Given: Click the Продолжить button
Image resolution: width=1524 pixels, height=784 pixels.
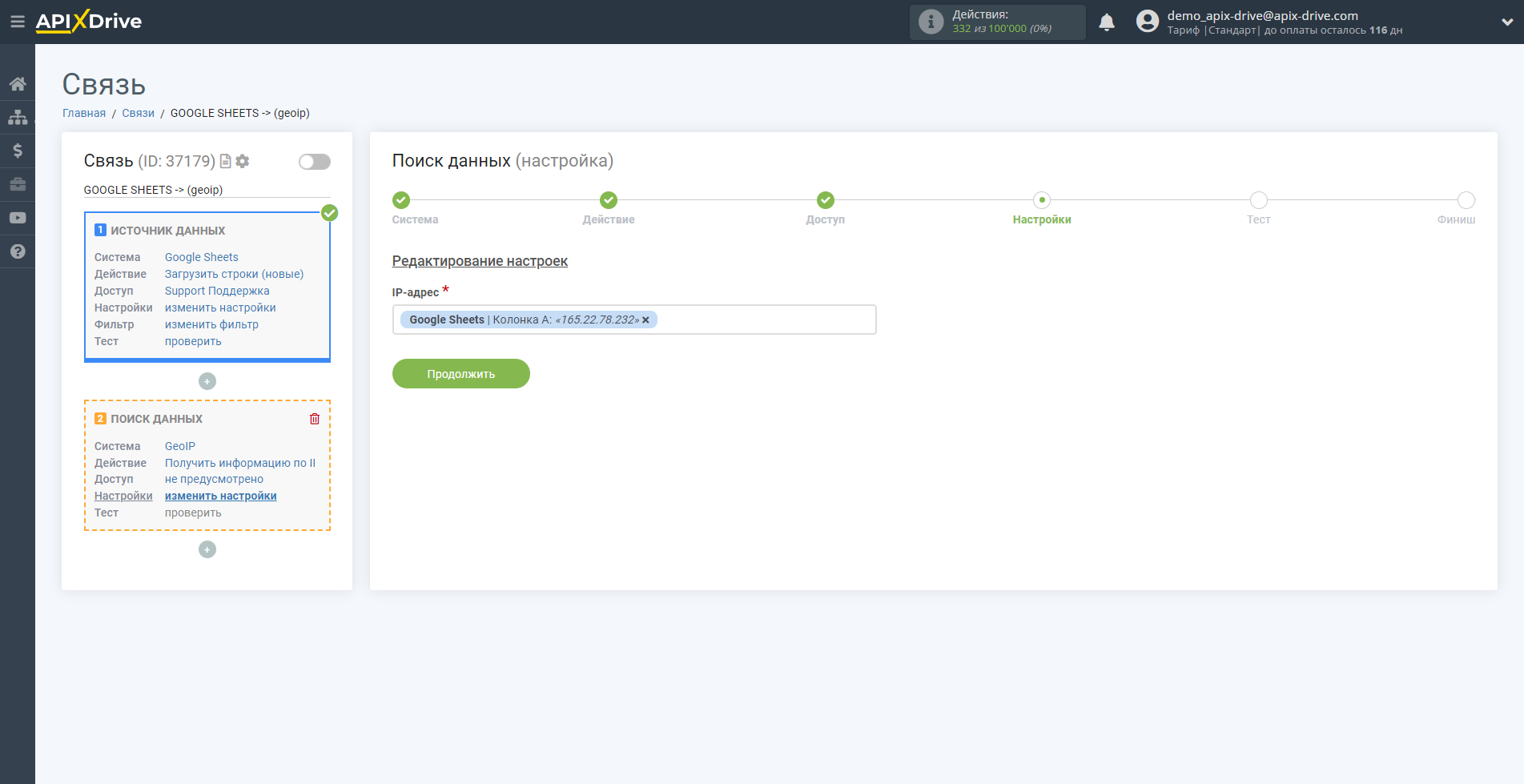Looking at the screenshot, I should click(x=461, y=374).
